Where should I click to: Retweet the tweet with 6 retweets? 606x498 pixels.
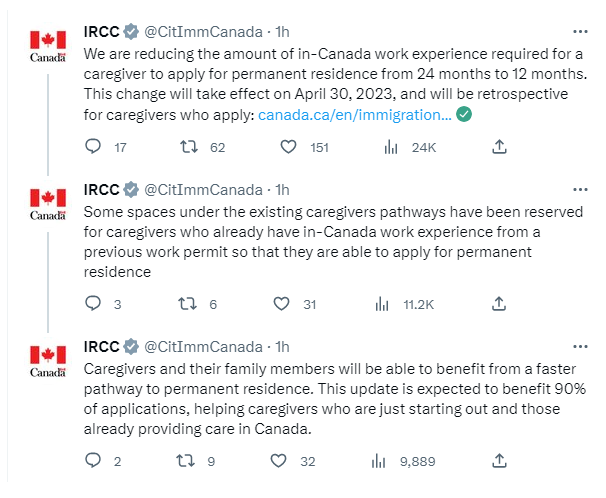[x=187, y=304]
